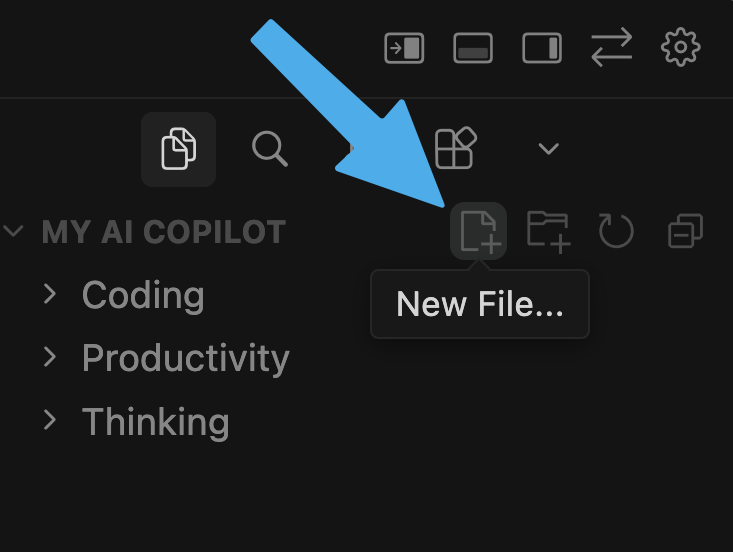
Task: Expand the Productivity folder arrow
Action: (x=50, y=358)
